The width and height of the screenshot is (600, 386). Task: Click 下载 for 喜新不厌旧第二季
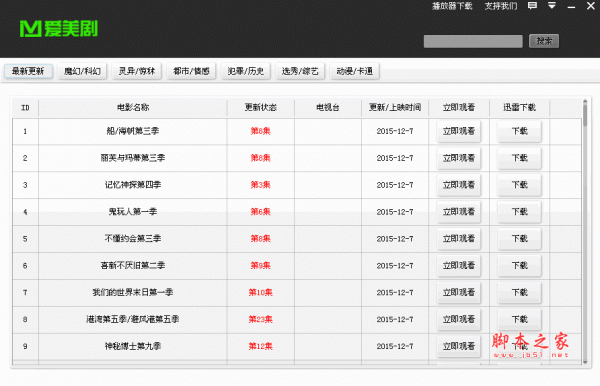(519, 265)
